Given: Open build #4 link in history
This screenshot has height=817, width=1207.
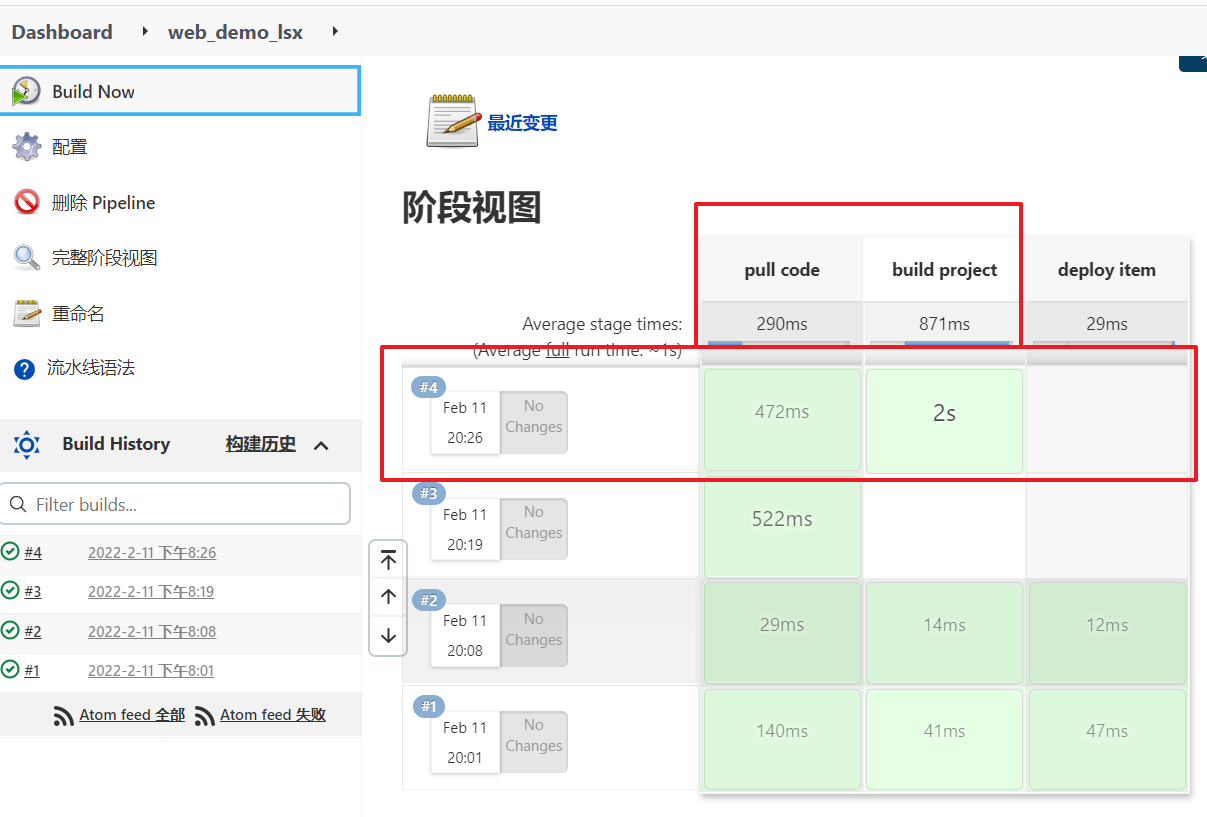Looking at the screenshot, I should pos(33,552).
